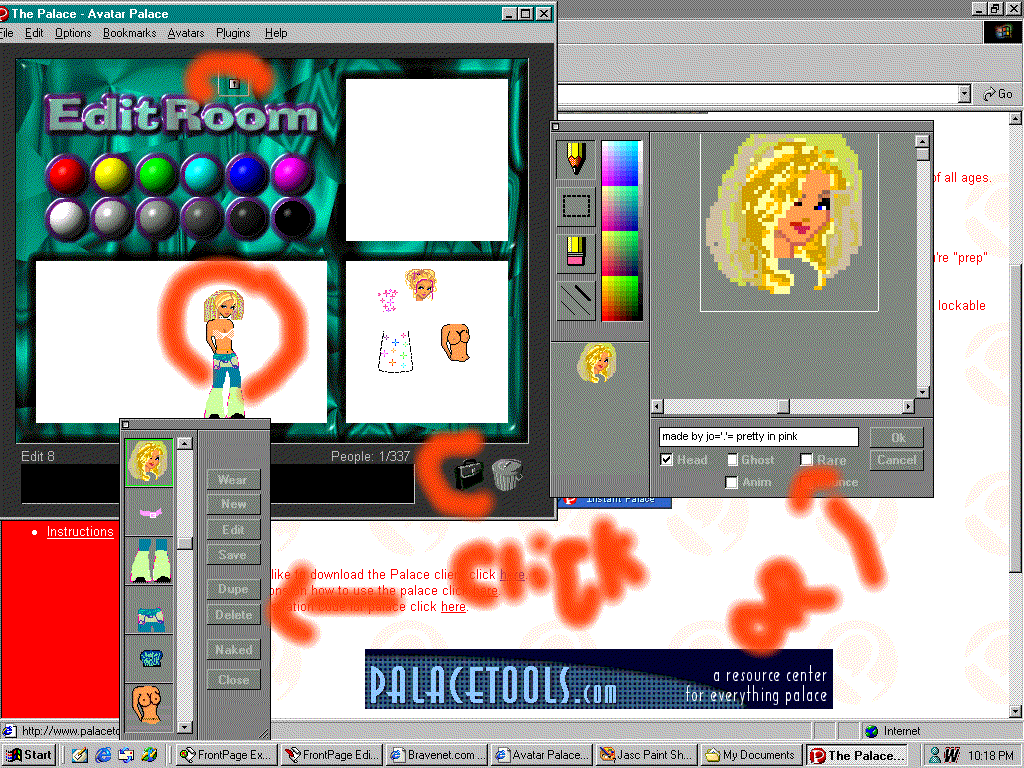Choose the black color ball
The image size is (1024, 768).
click(x=292, y=218)
